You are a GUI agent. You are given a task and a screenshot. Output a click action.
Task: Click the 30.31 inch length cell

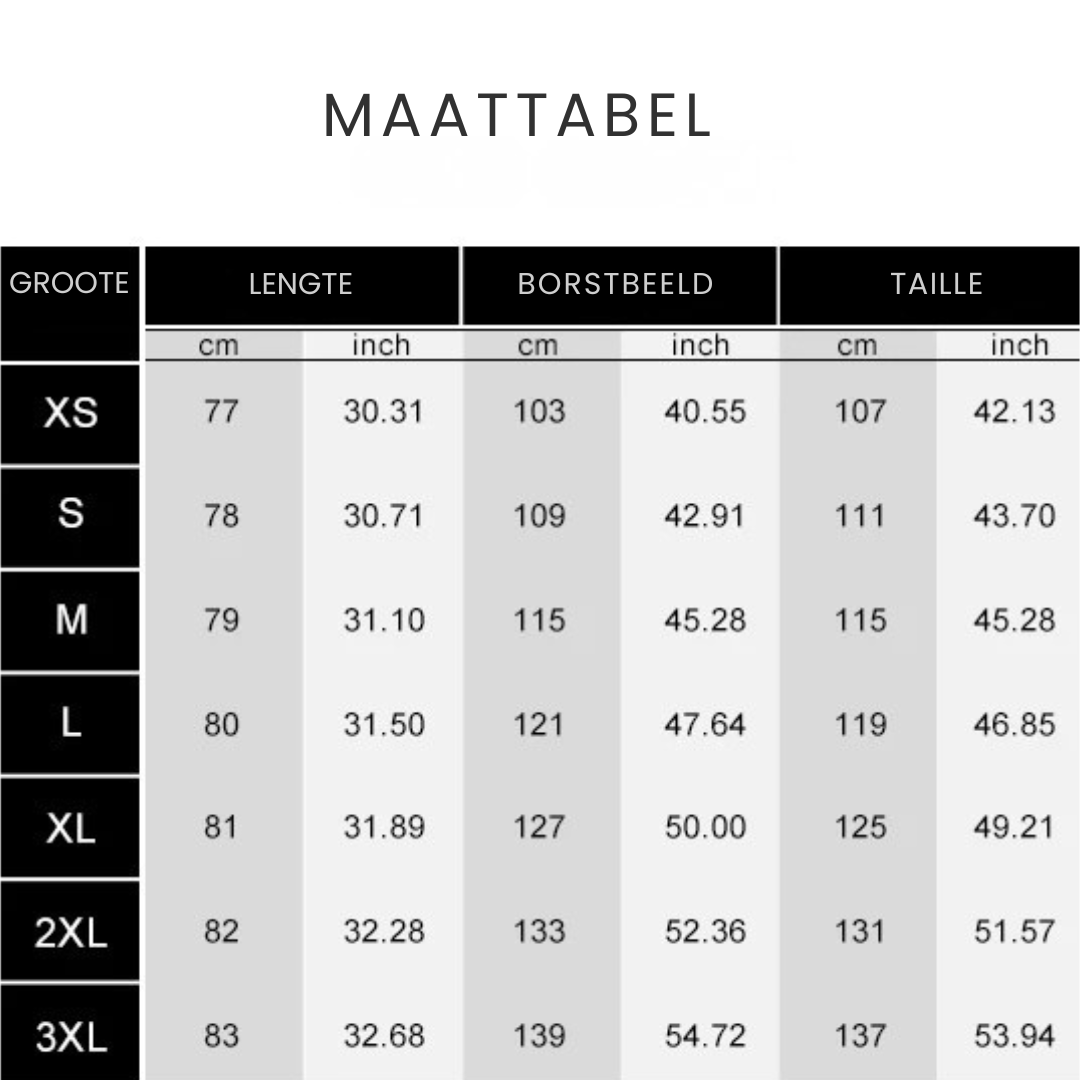pos(383,411)
